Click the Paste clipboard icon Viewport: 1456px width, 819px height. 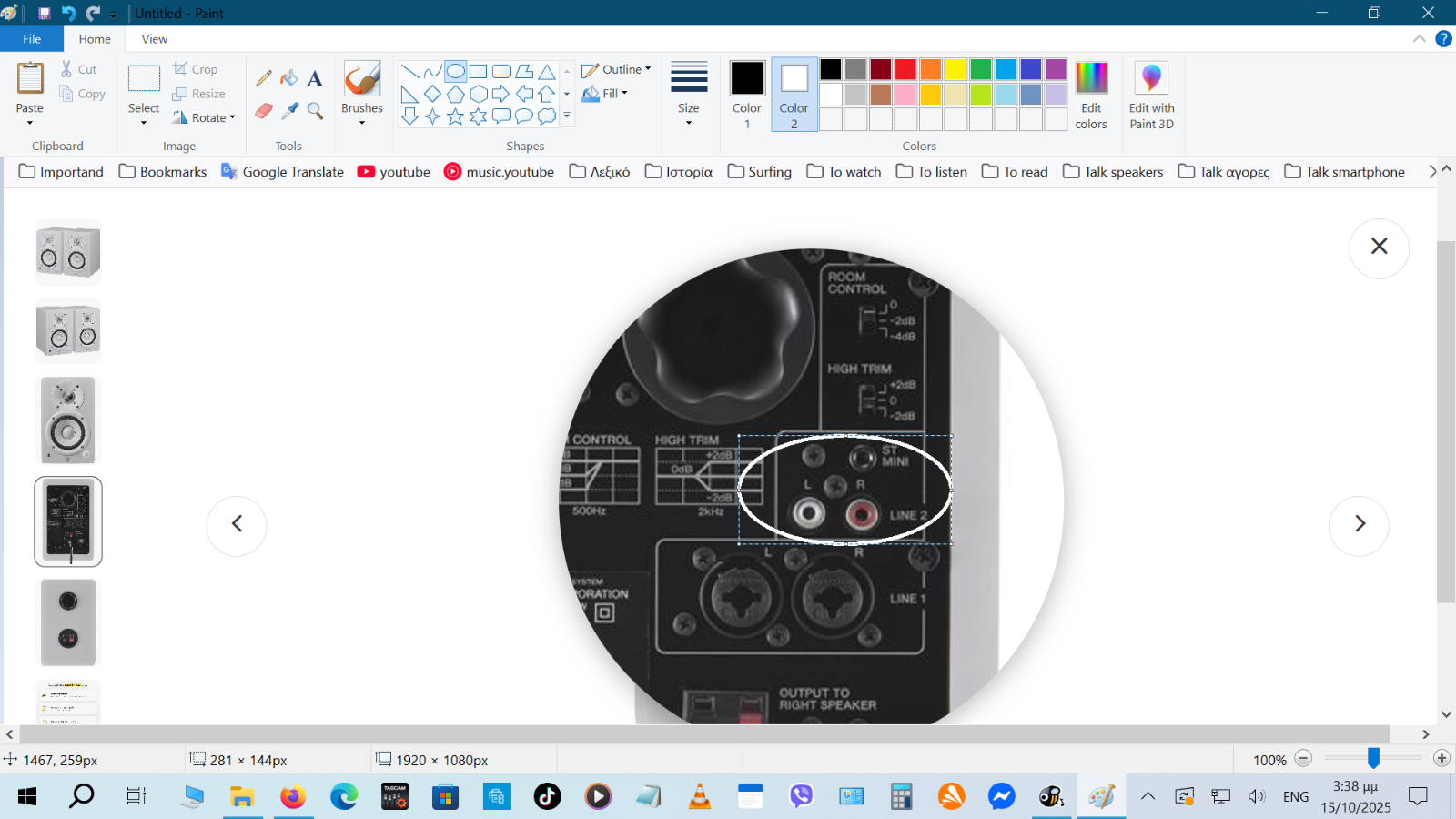pos(30,79)
